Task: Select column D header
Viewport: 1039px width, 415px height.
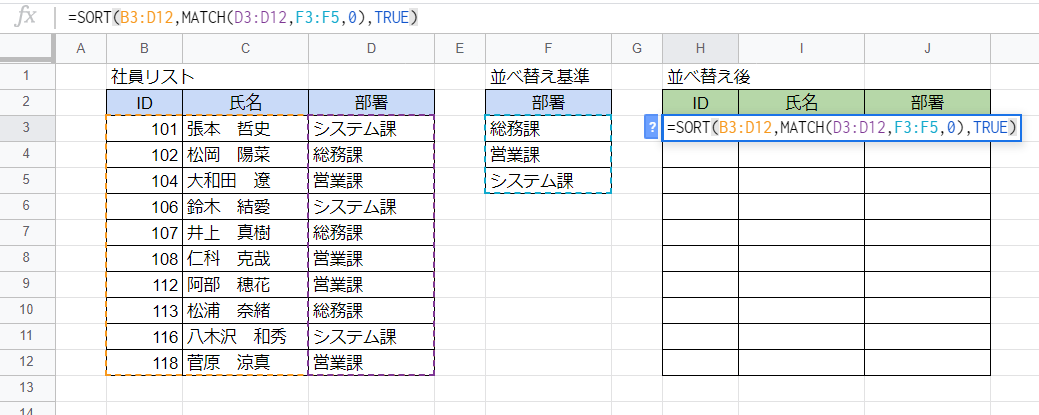Action: (x=371, y=48)
